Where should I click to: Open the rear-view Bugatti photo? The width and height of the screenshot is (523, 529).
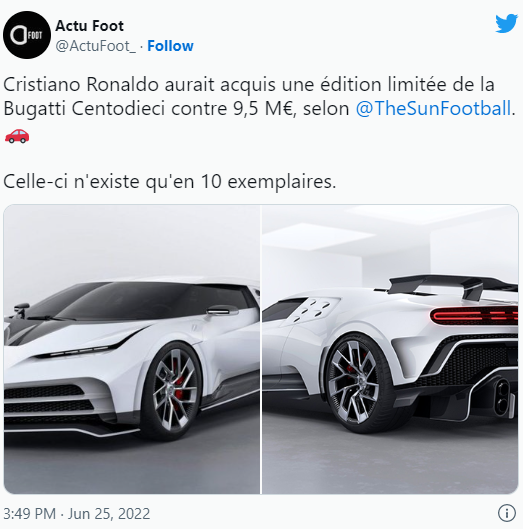click(x=390, y=349)
